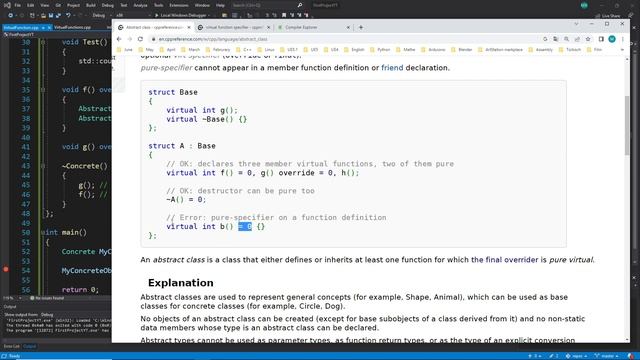Click the share page icon in the address bar

click(577, 39)
